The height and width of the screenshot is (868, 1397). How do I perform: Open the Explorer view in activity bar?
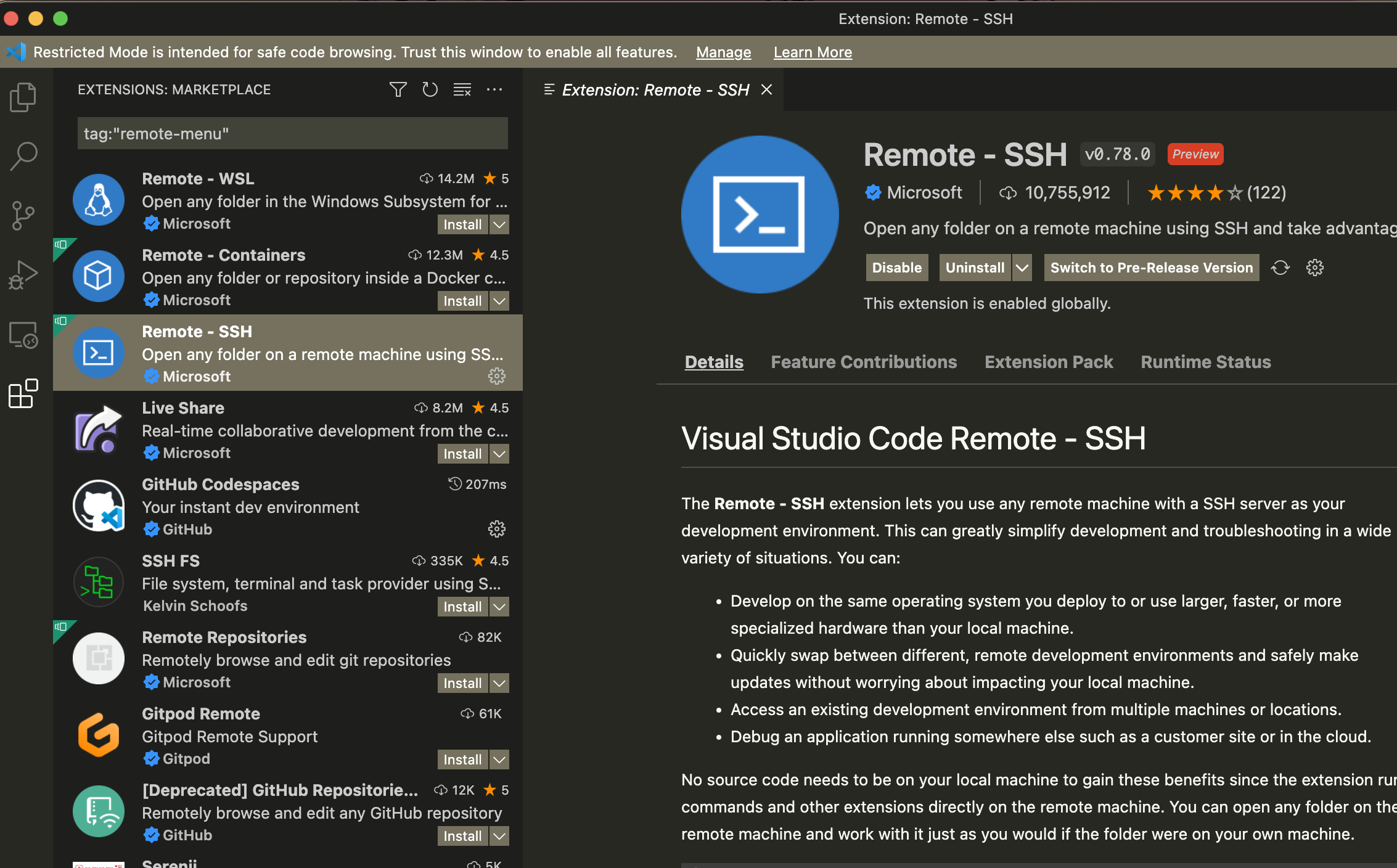pyautogui.click(x=23, y=97)
